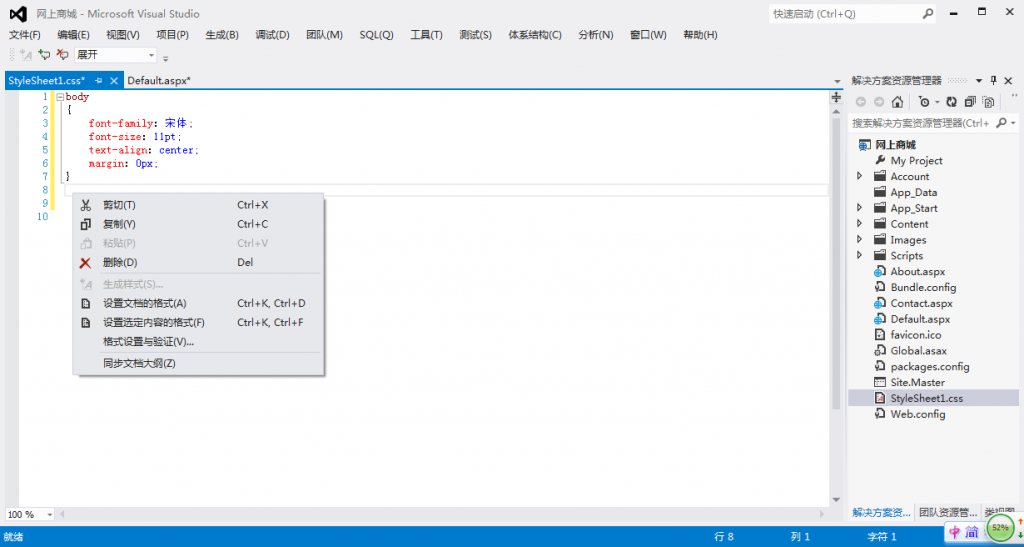Click the editor split handle icon
The height and width of the screenshot is (547, 1024).
click(x=835, y=97)
